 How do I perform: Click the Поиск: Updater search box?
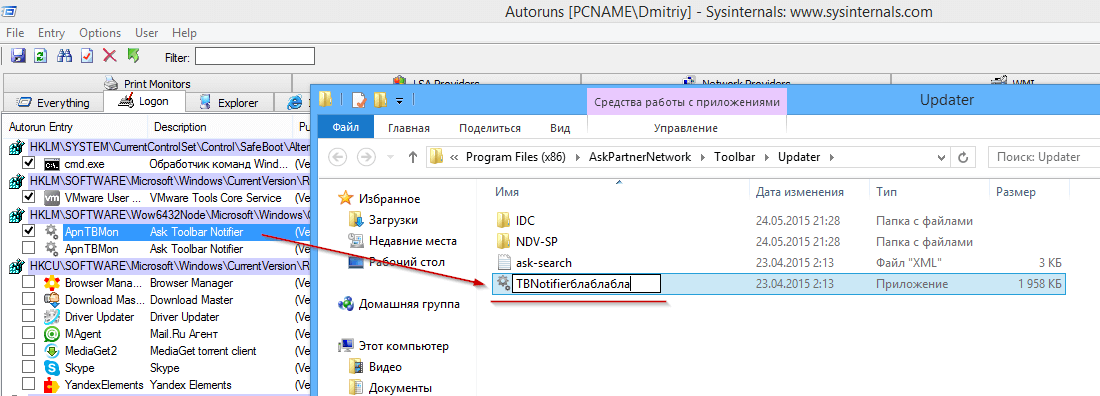[x=1044, y=157]
